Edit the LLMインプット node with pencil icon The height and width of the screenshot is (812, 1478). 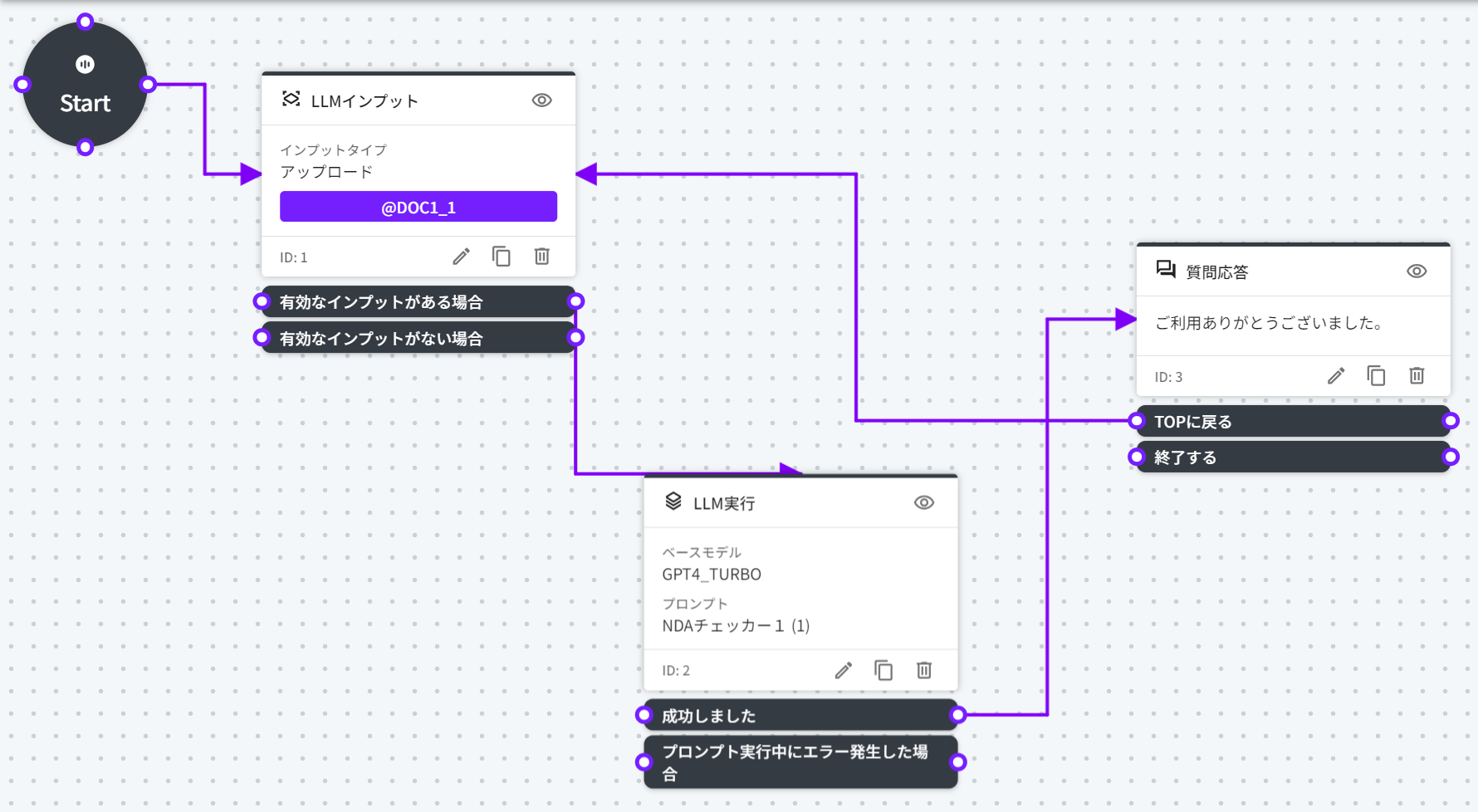(x=461, y=257)
